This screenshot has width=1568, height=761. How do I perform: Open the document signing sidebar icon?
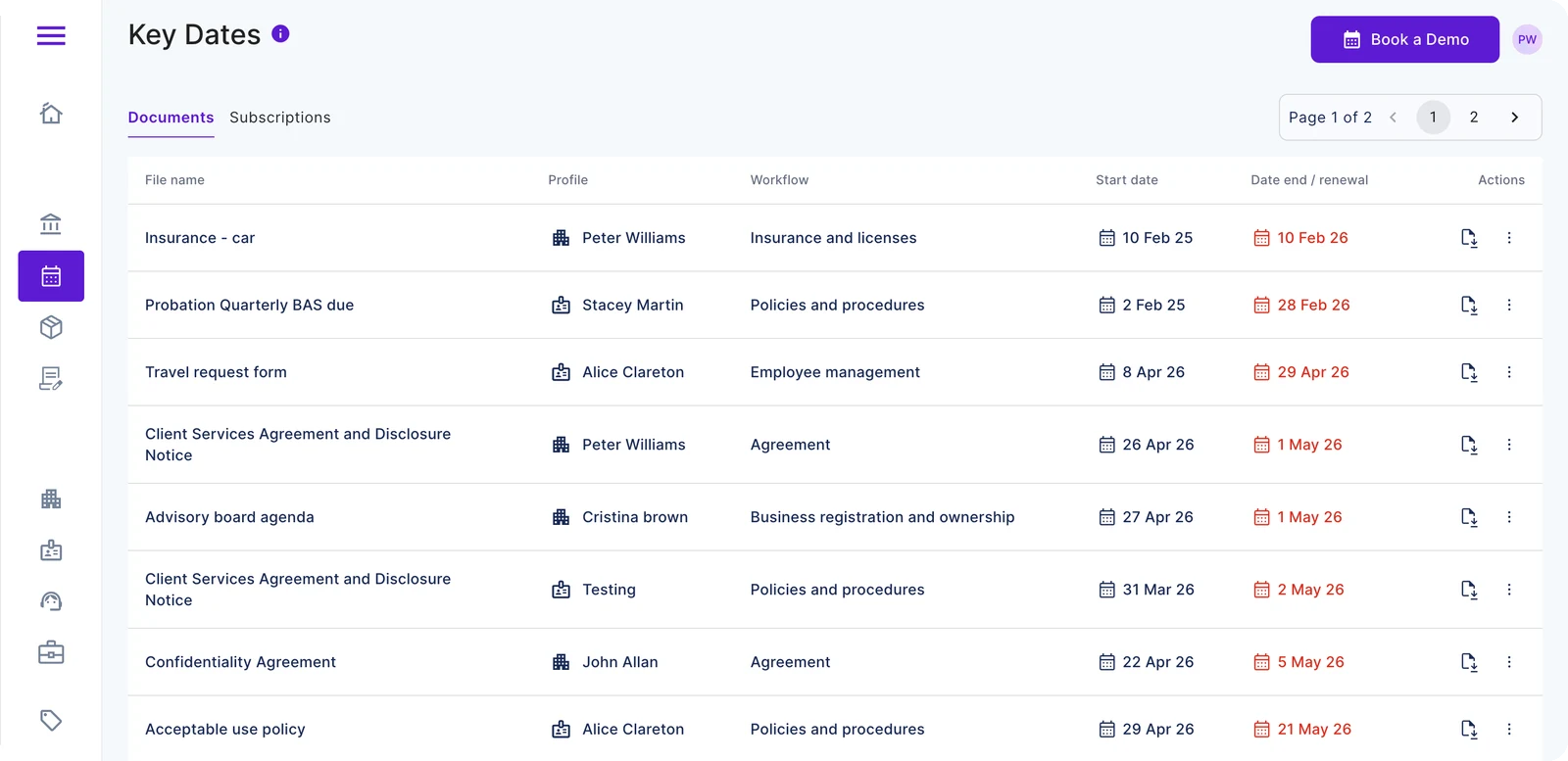coord(51,378)
